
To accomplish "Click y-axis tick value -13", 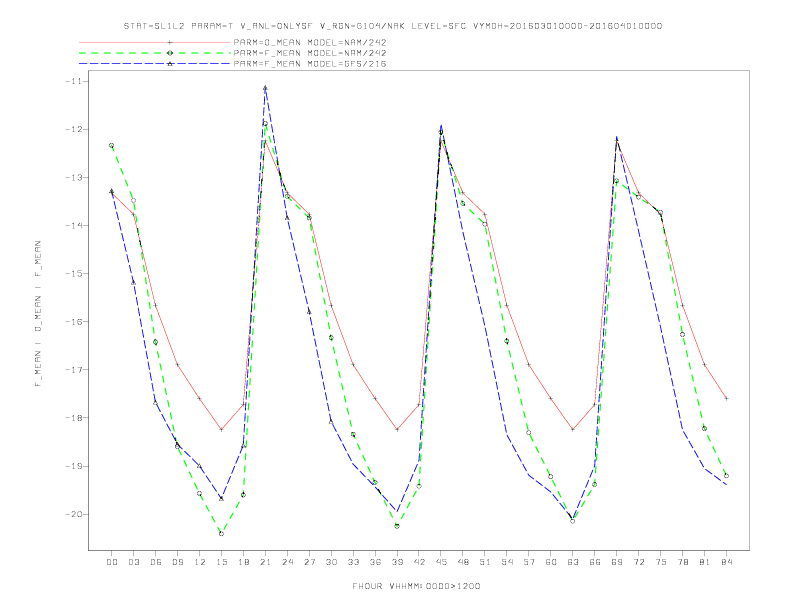I will click(x=74, y=177).
